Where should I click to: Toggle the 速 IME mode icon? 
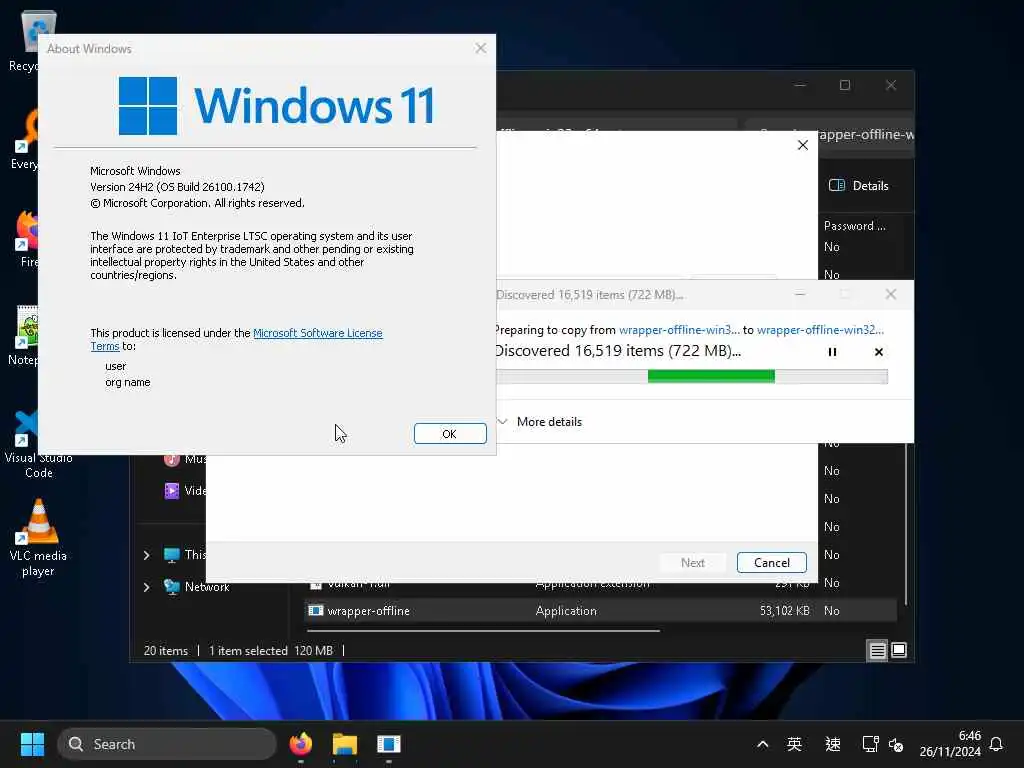[x=833, y=744]
